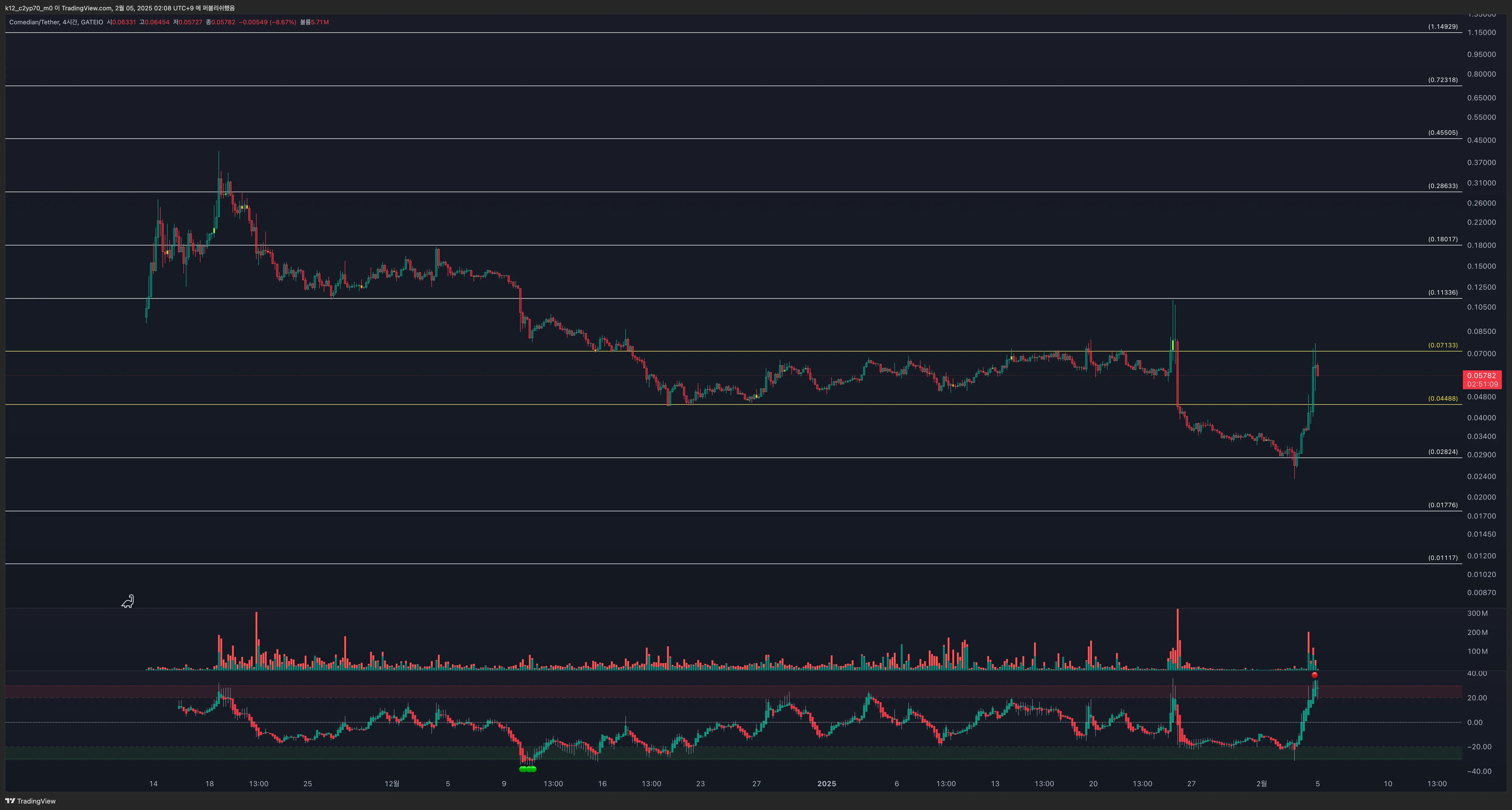Click the −40.00 oscillator scale label
The height and width of the screenshot is (810, 1512).
click(x=1479, y=771)
